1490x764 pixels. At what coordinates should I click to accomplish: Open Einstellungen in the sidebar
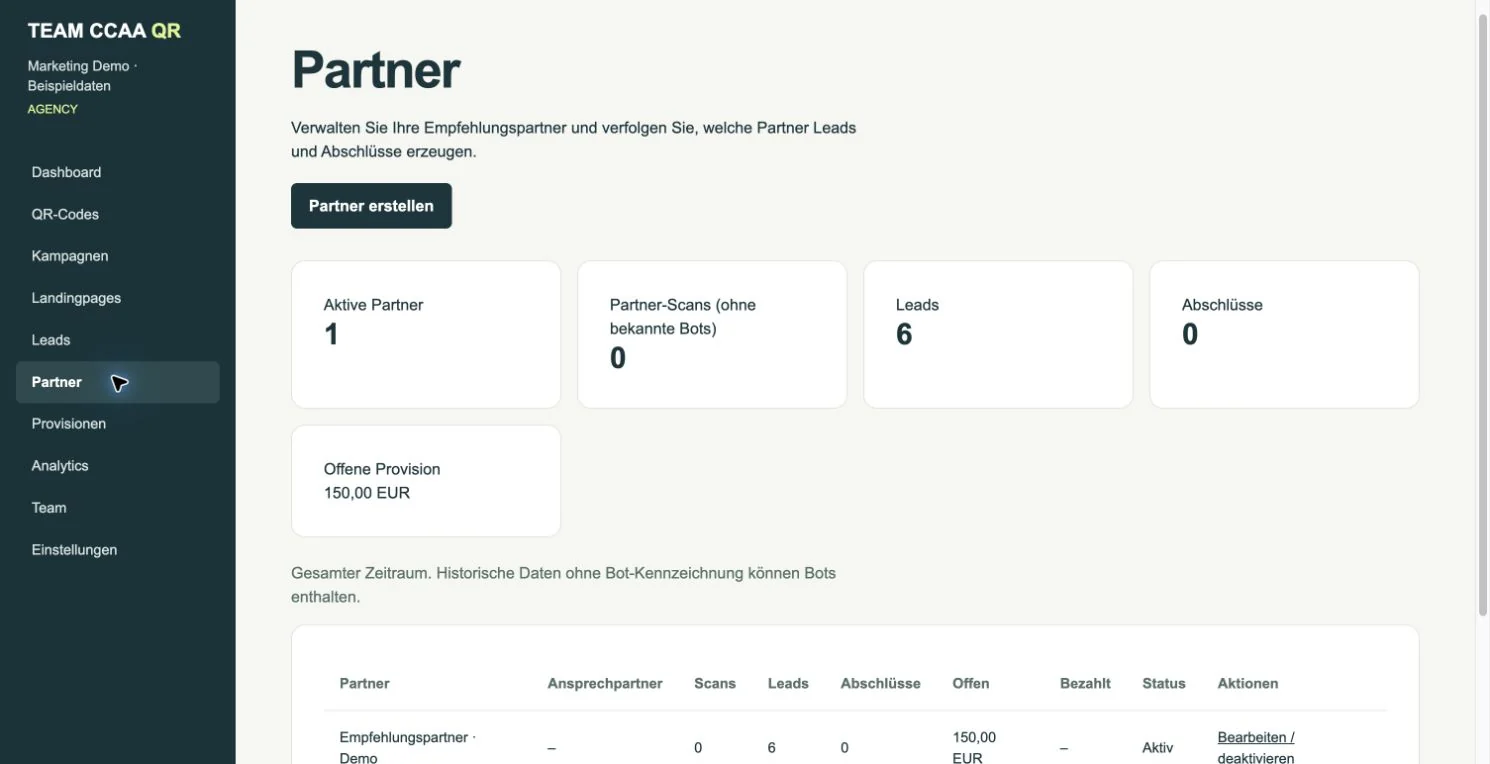(x=117, y=550)
